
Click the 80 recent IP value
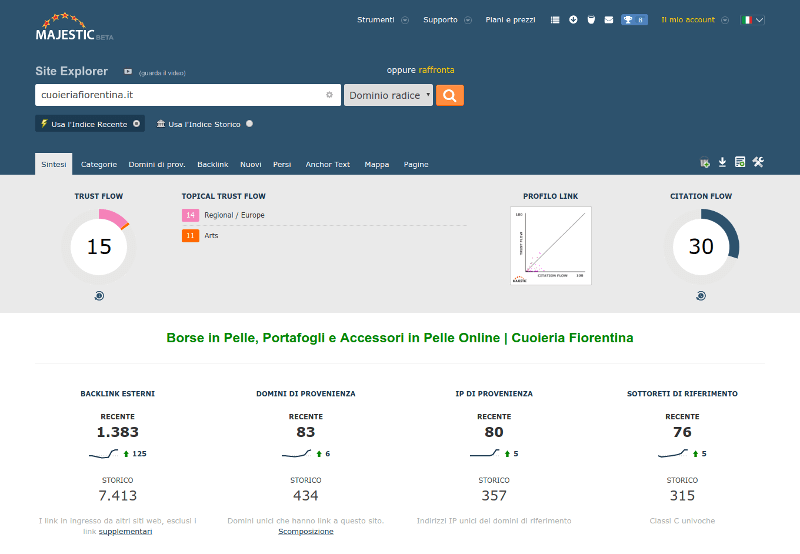click(494, 432)
